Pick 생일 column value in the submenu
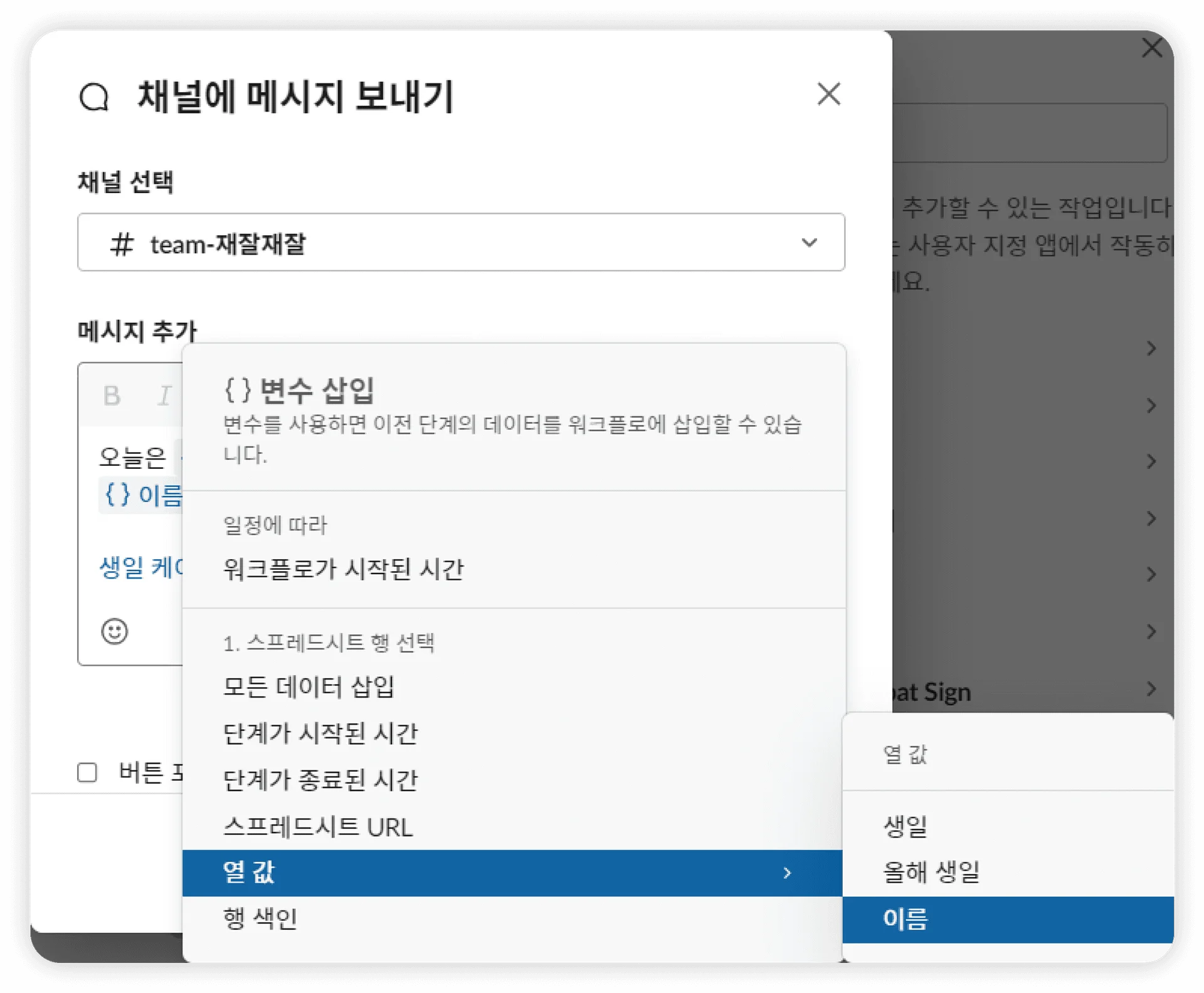The width and height of the screenshot is (1204, 993). tap(904, 826)
